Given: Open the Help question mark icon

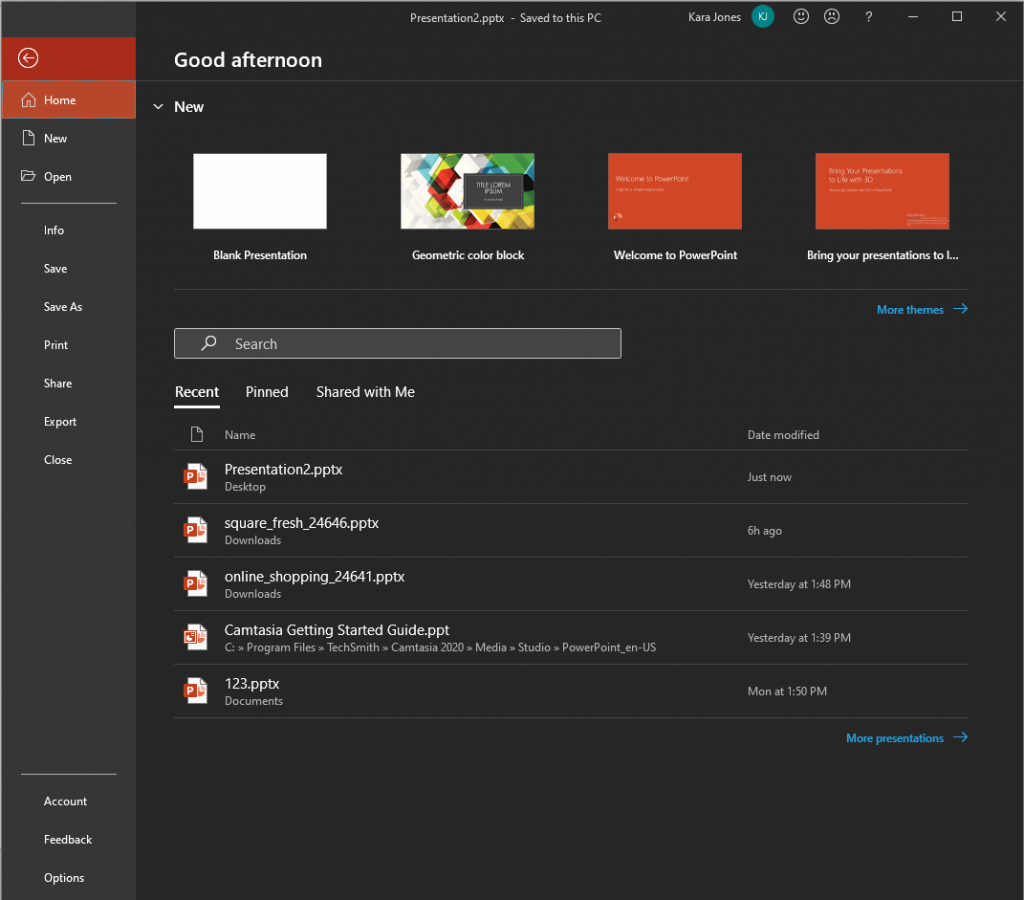Looking at the screenshot, I should 868,17.
